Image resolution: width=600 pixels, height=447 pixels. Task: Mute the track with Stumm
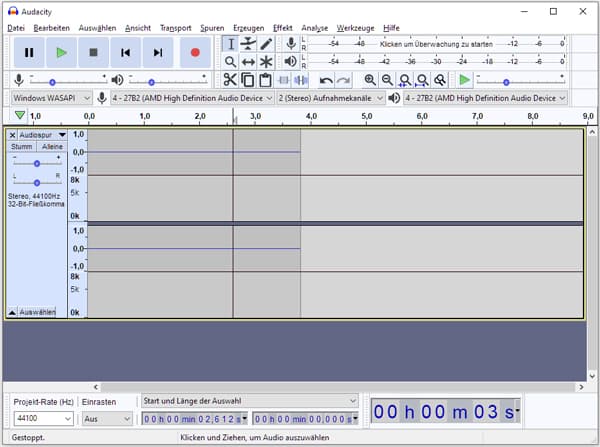(22, 147)
